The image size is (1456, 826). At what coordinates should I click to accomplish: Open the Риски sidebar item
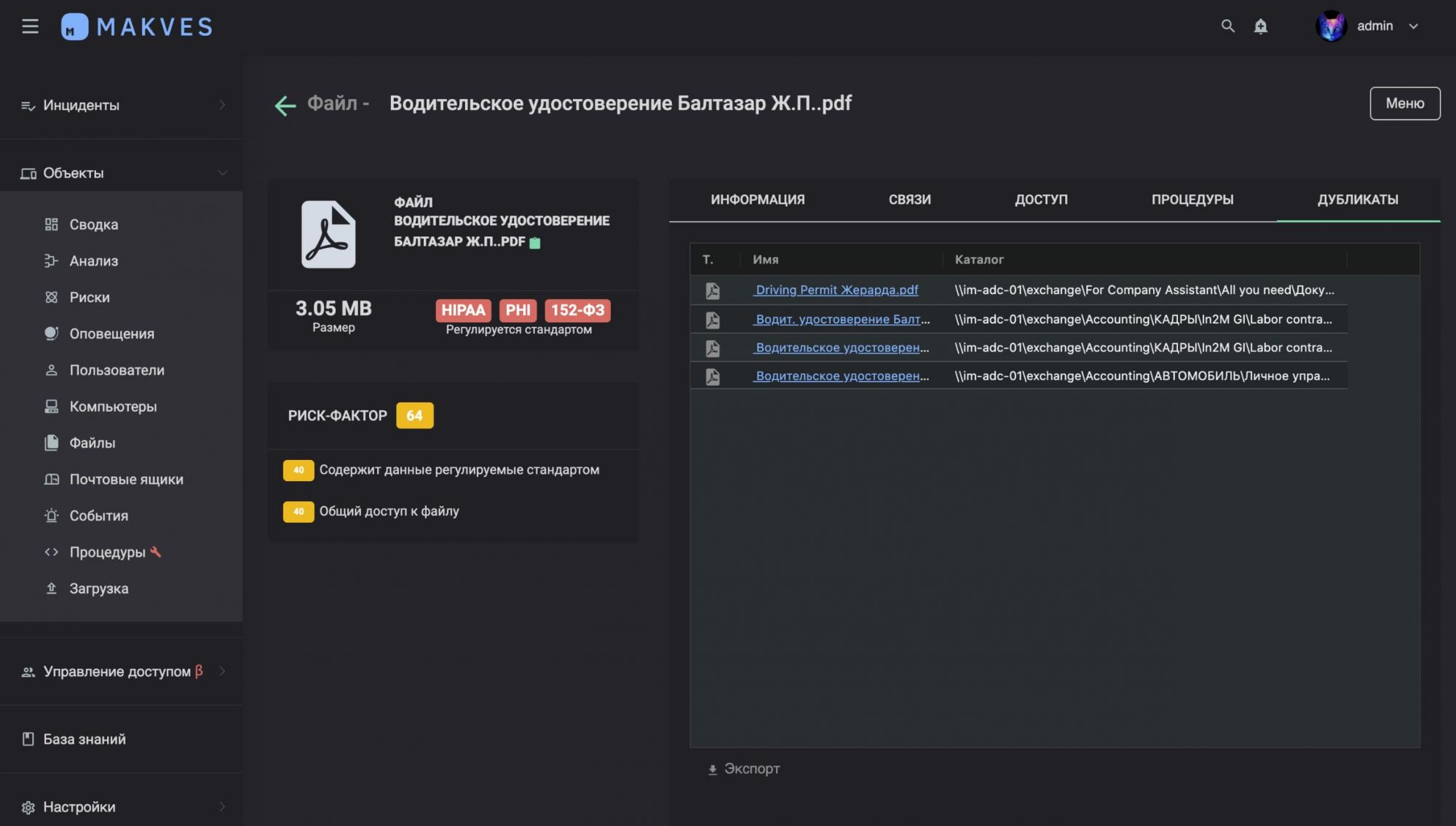[90, 297]
